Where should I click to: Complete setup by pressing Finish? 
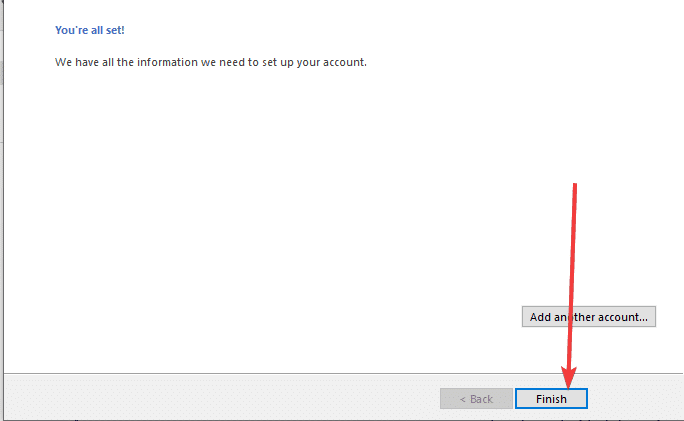click(551, 399)
